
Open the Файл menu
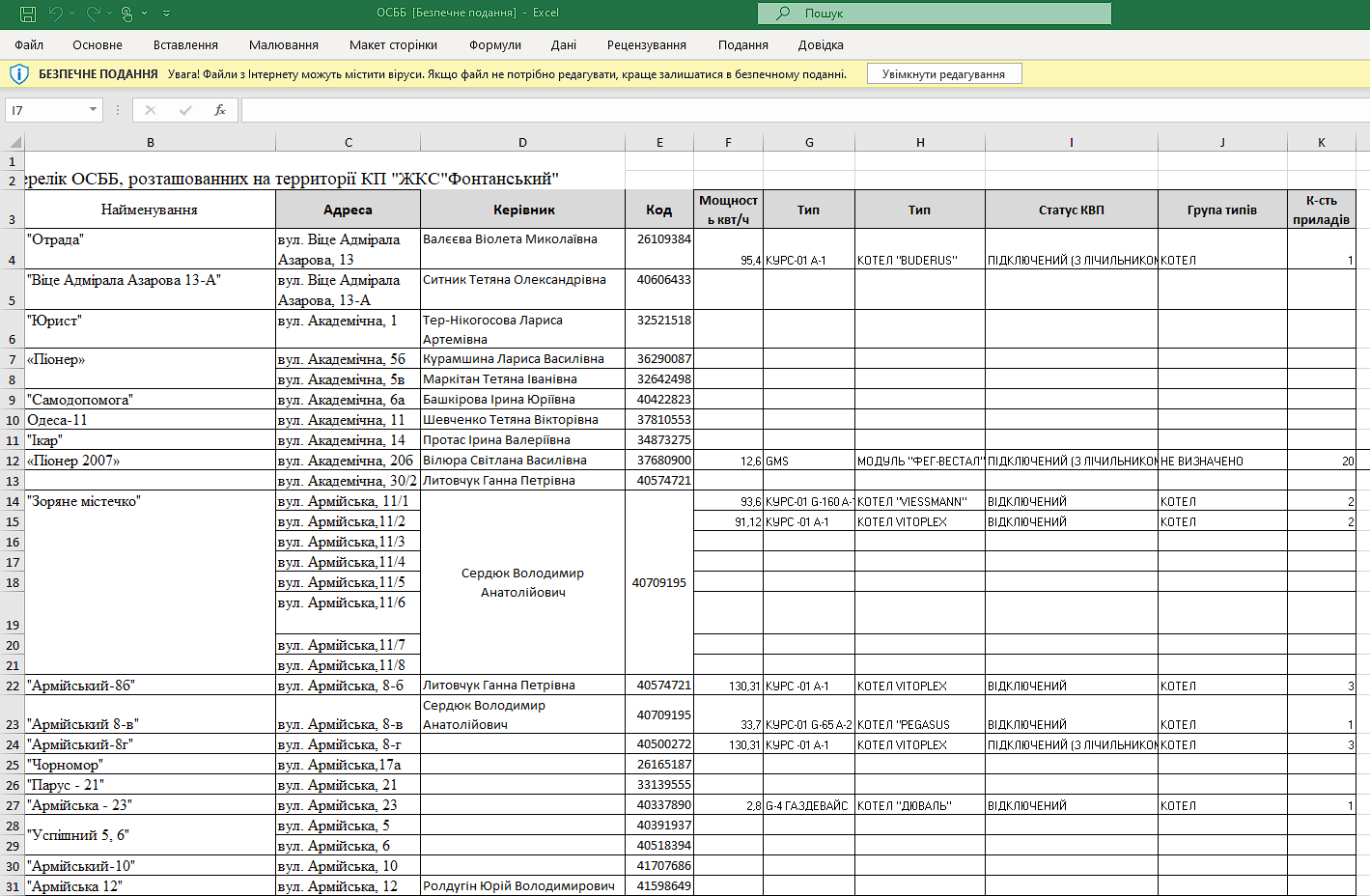pyautogui.click(x=29, y=45)
